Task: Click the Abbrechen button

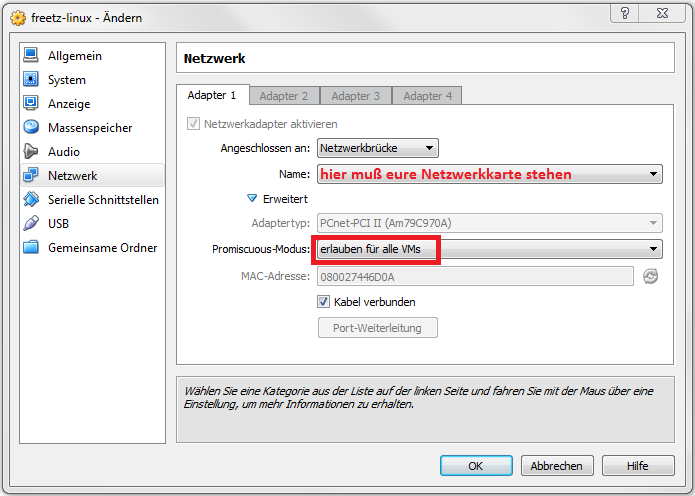Action: (557, 465)
